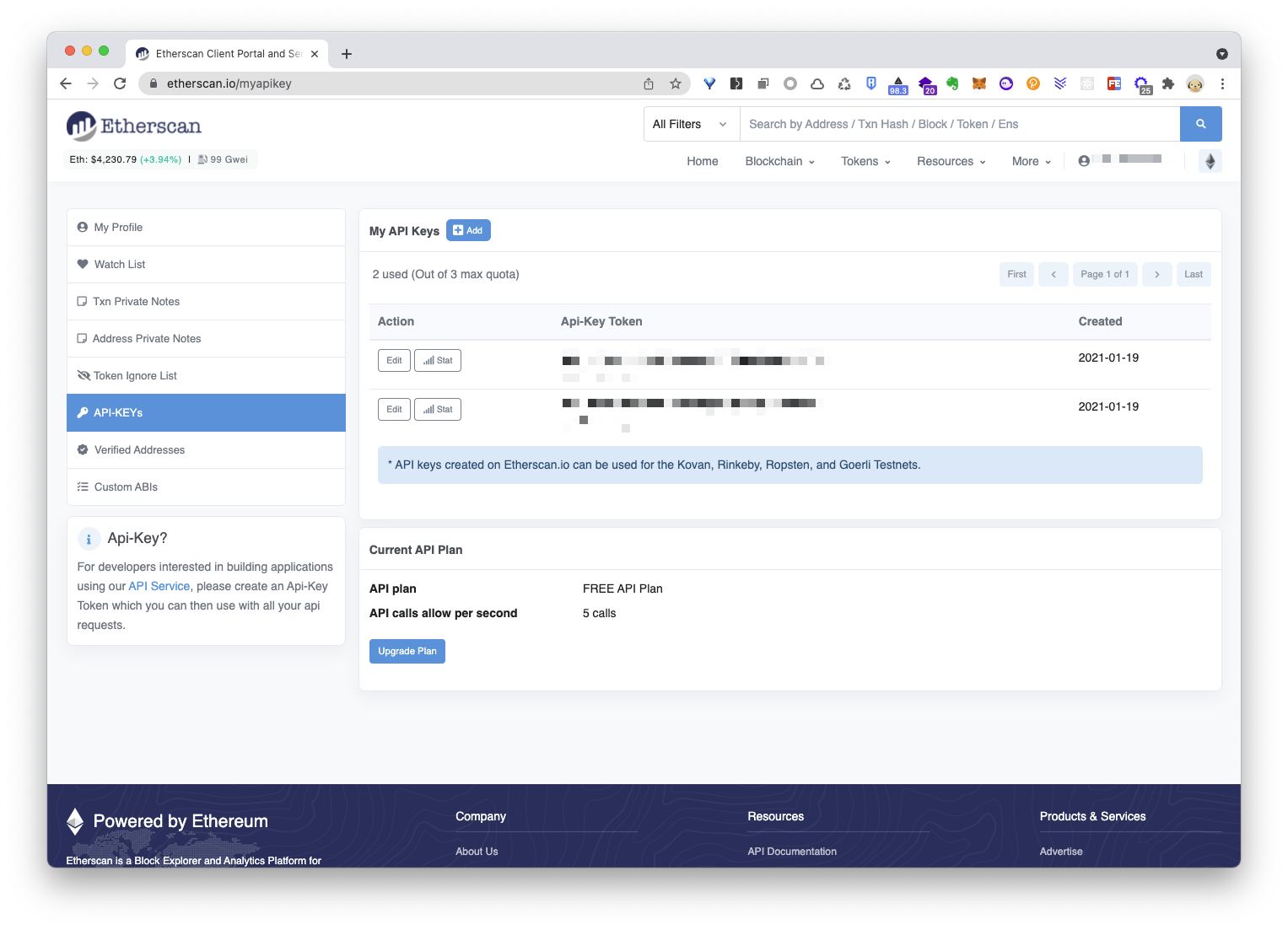This screenshot has width=1288, height=930.
Task: Reload the page using browser refresh icon
Action: coord(120,83)
